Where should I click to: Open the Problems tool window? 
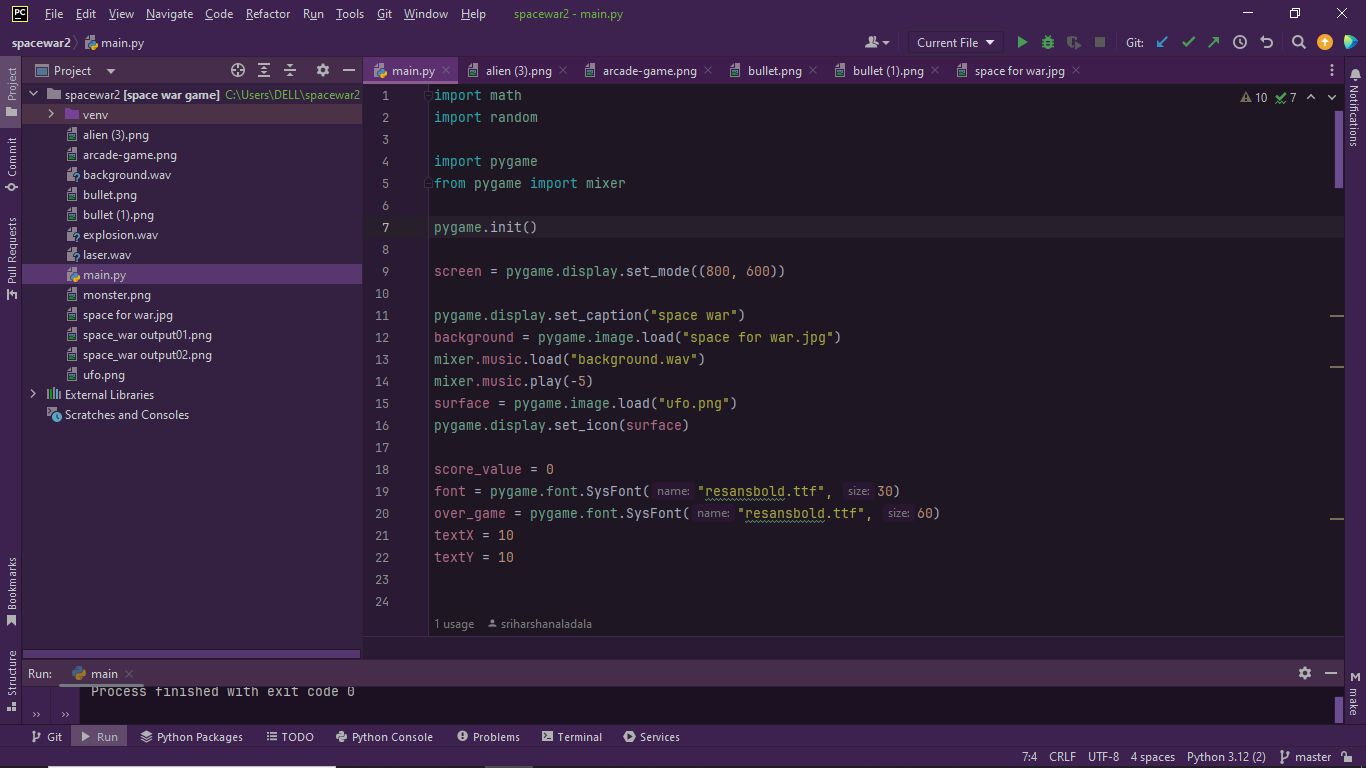[x=488, y=737]
